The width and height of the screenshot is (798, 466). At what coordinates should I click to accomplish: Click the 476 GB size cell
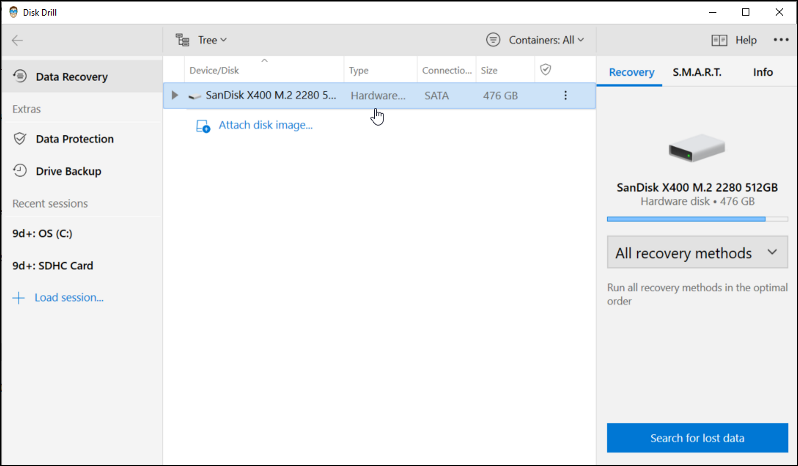point(500,95)
